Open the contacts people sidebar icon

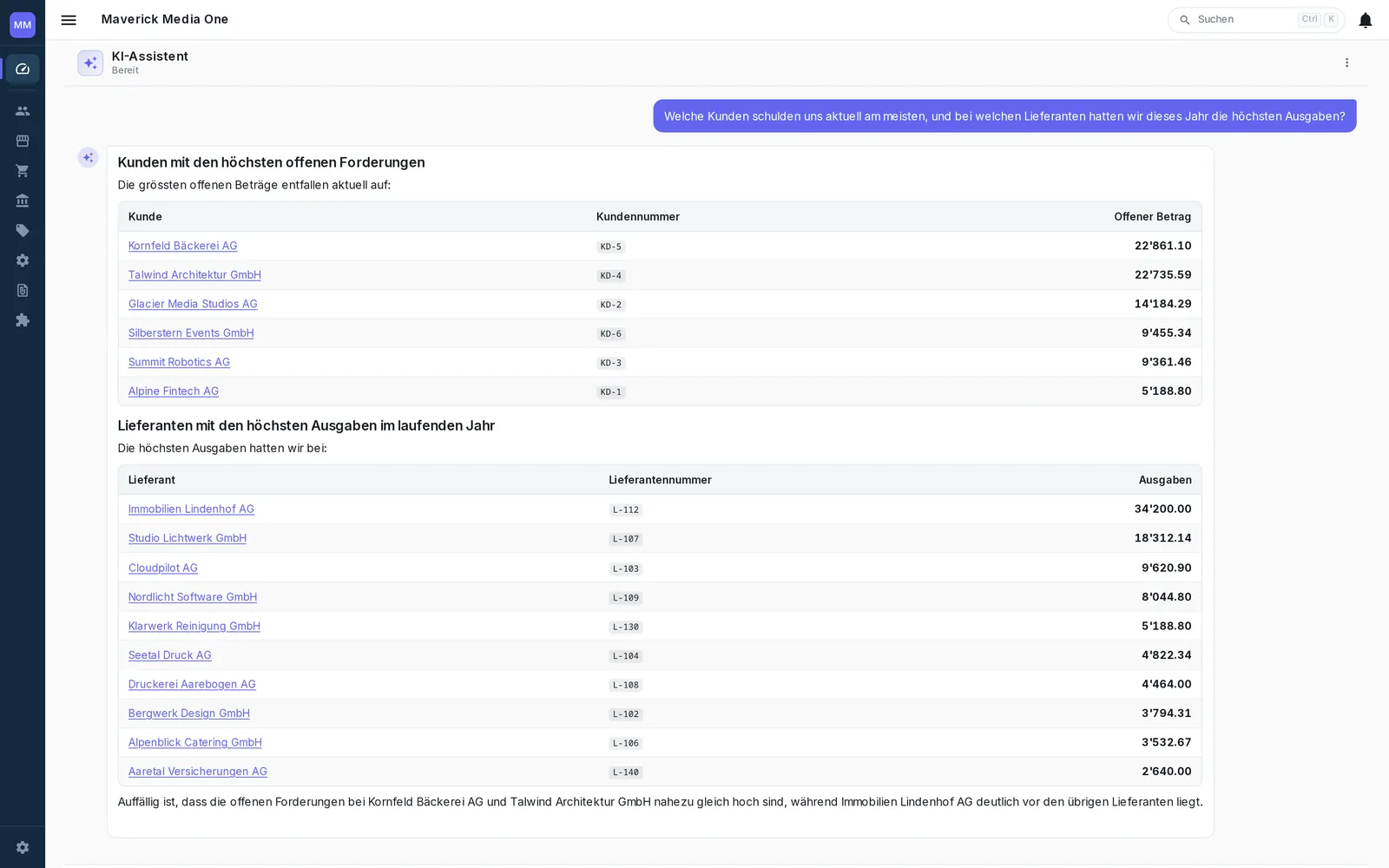click(23, 111)
